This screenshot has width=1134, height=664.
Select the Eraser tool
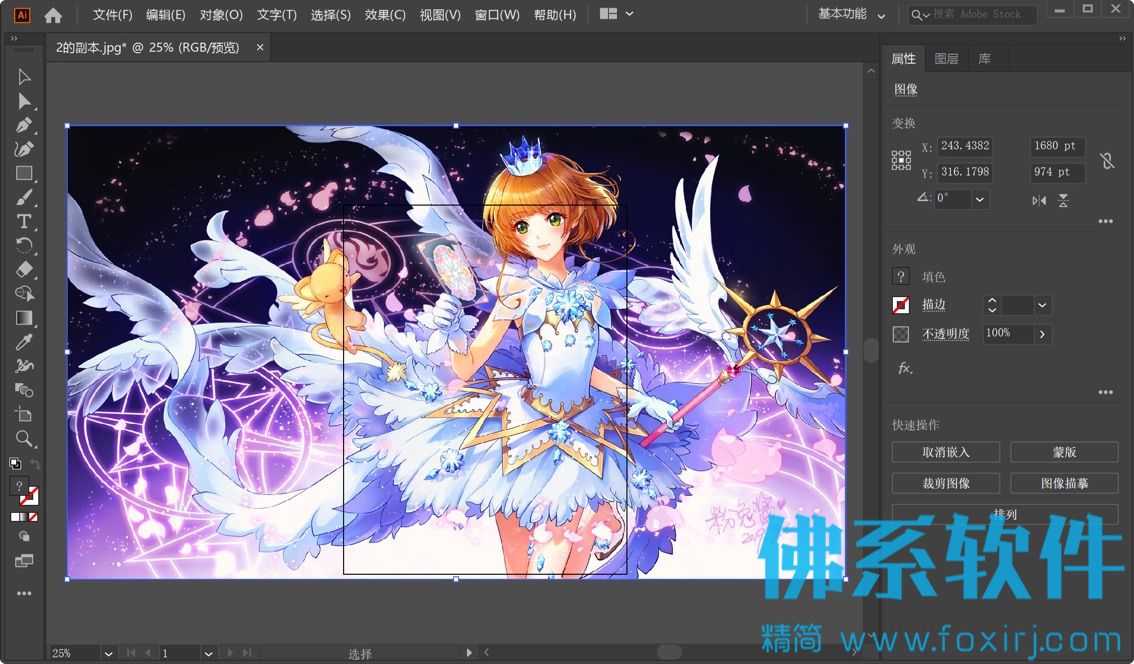24,270
